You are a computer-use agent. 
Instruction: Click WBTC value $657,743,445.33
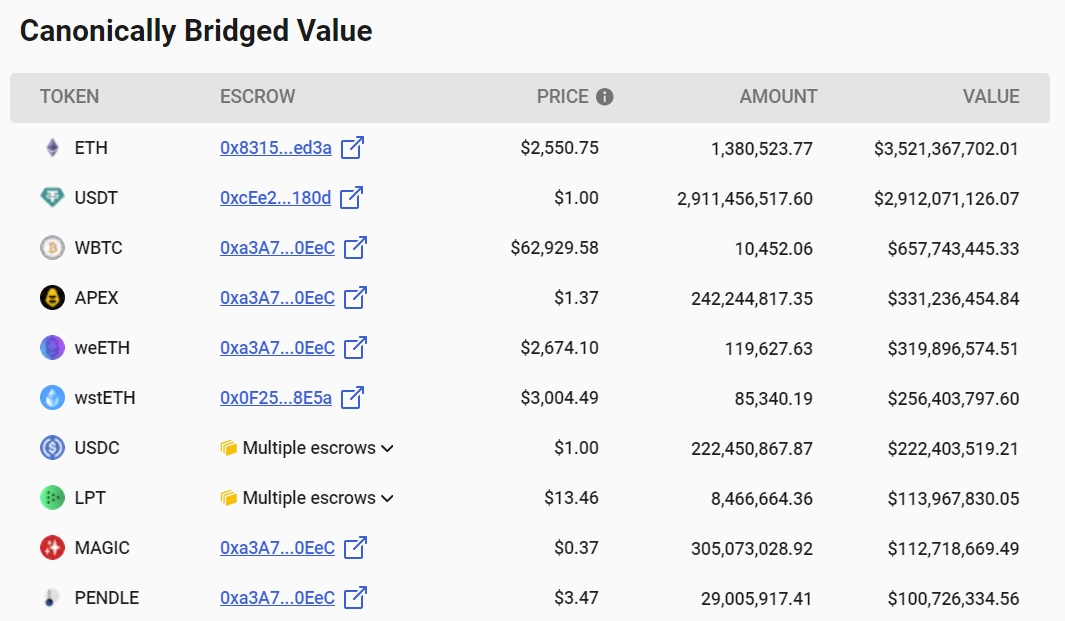coord(954,249)
